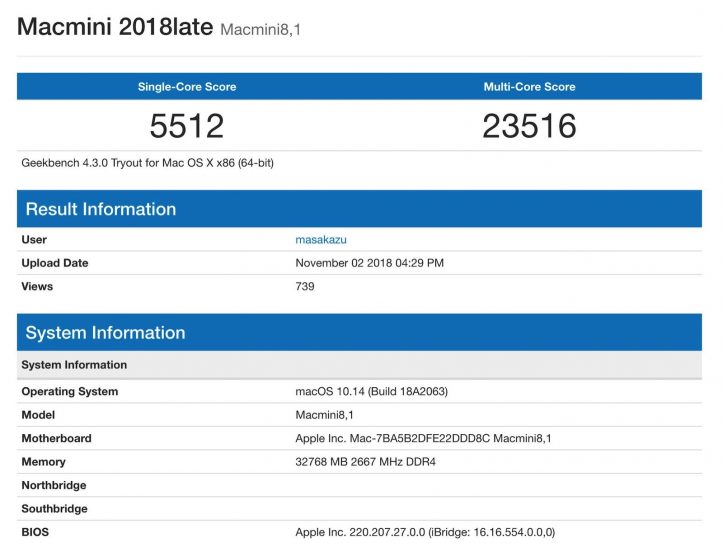Screen dimensions: 723x557
Task: Click the blue System Information section header
Action: [105, 333]
